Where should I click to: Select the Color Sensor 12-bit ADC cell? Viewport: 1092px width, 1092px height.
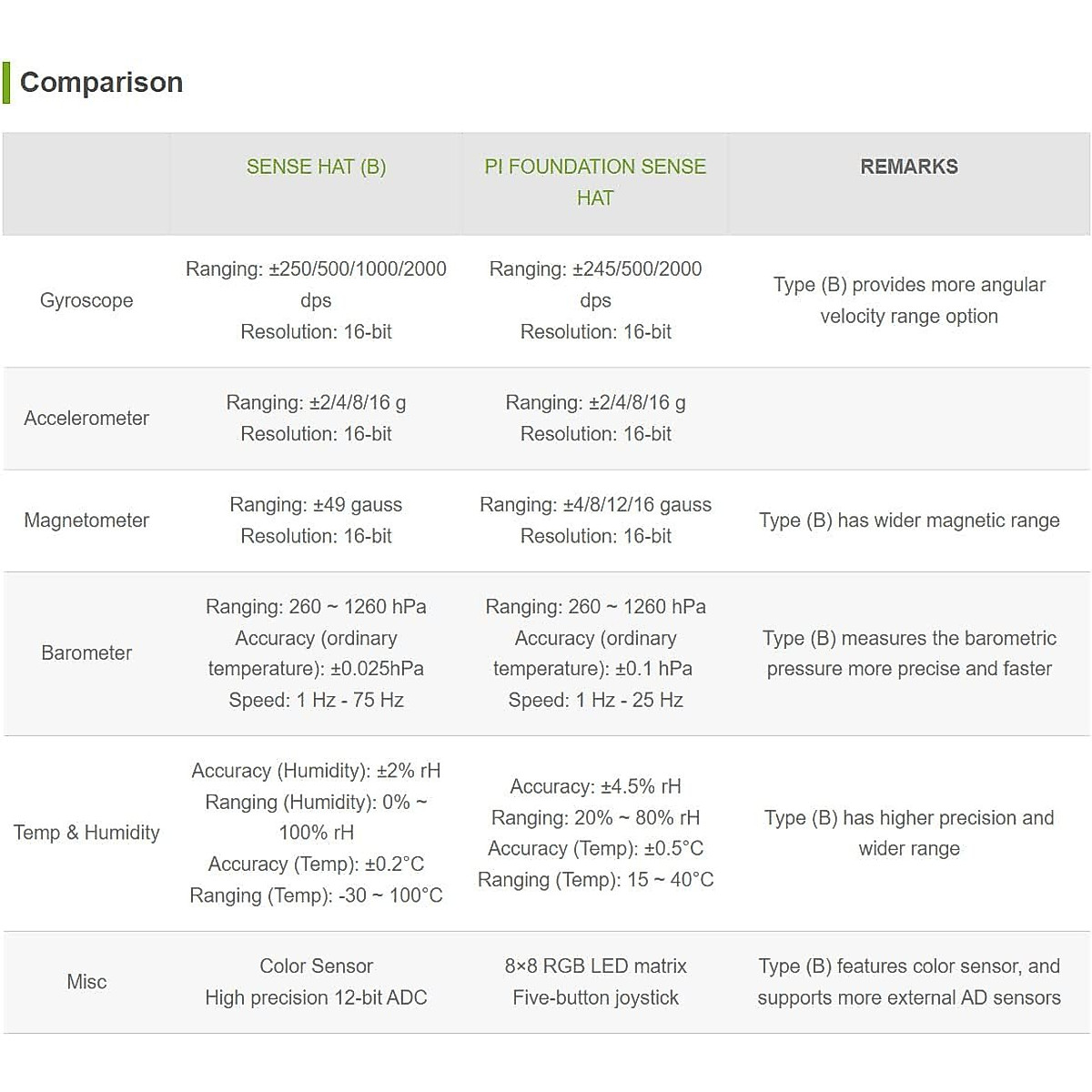coord(316,982)
